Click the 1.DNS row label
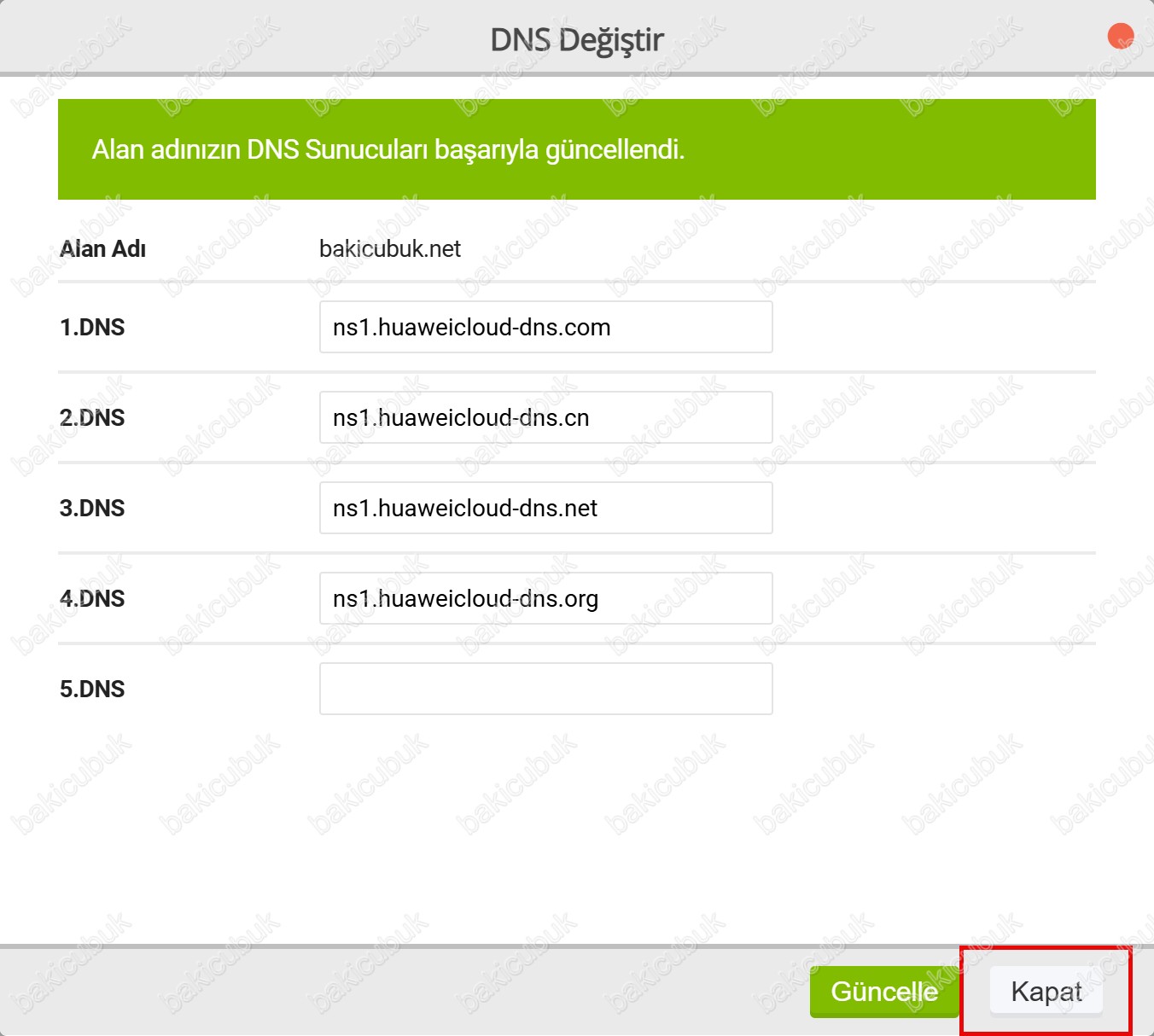The width and height of the screenshot is (1154, 1036). pyautogui.click(x=92, y=328)
